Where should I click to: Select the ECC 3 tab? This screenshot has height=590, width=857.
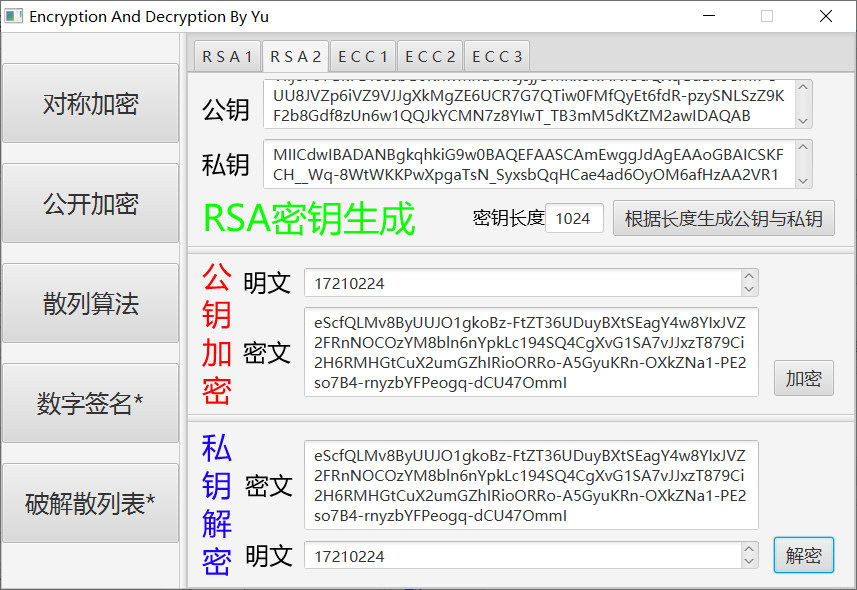click(496, 56)
